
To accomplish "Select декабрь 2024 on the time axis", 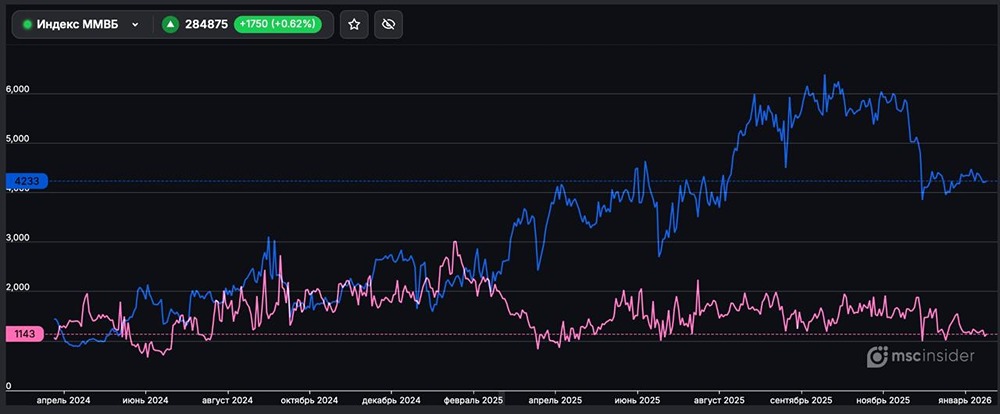I will [392, 400].
